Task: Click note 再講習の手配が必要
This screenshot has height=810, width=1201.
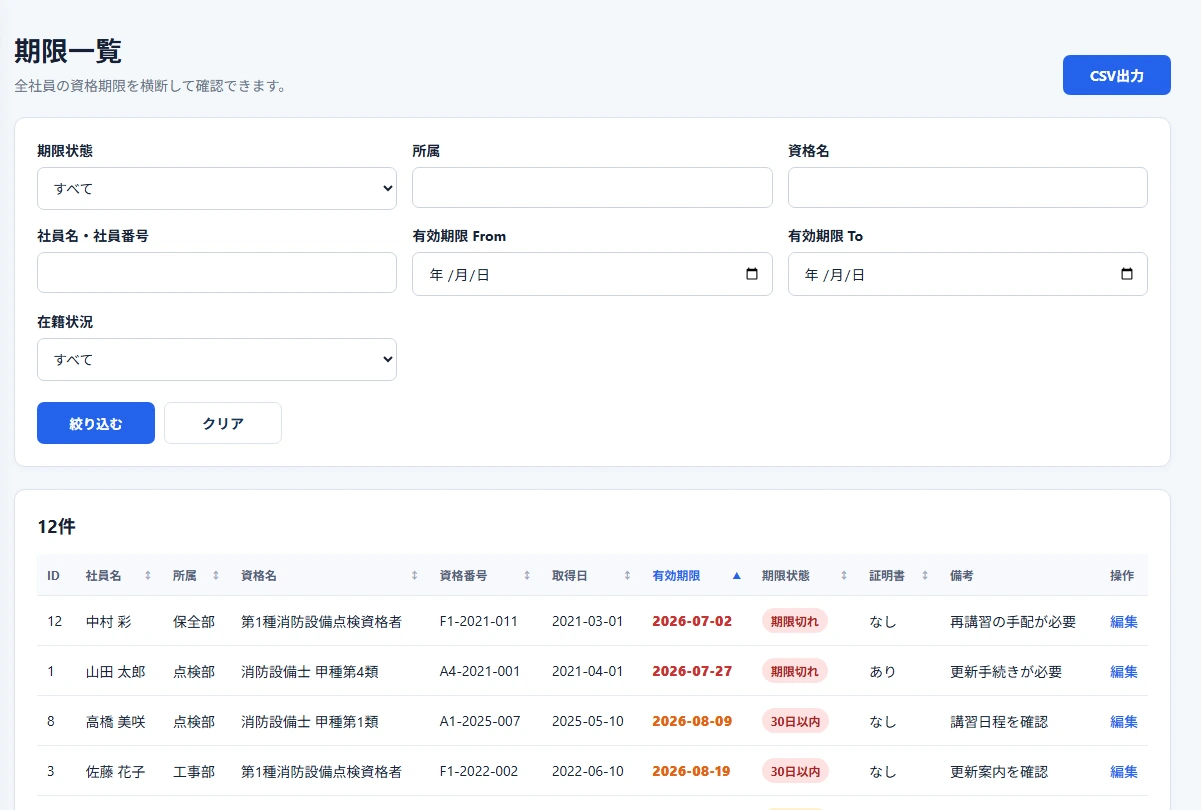Action: [x=1013, y=621]
